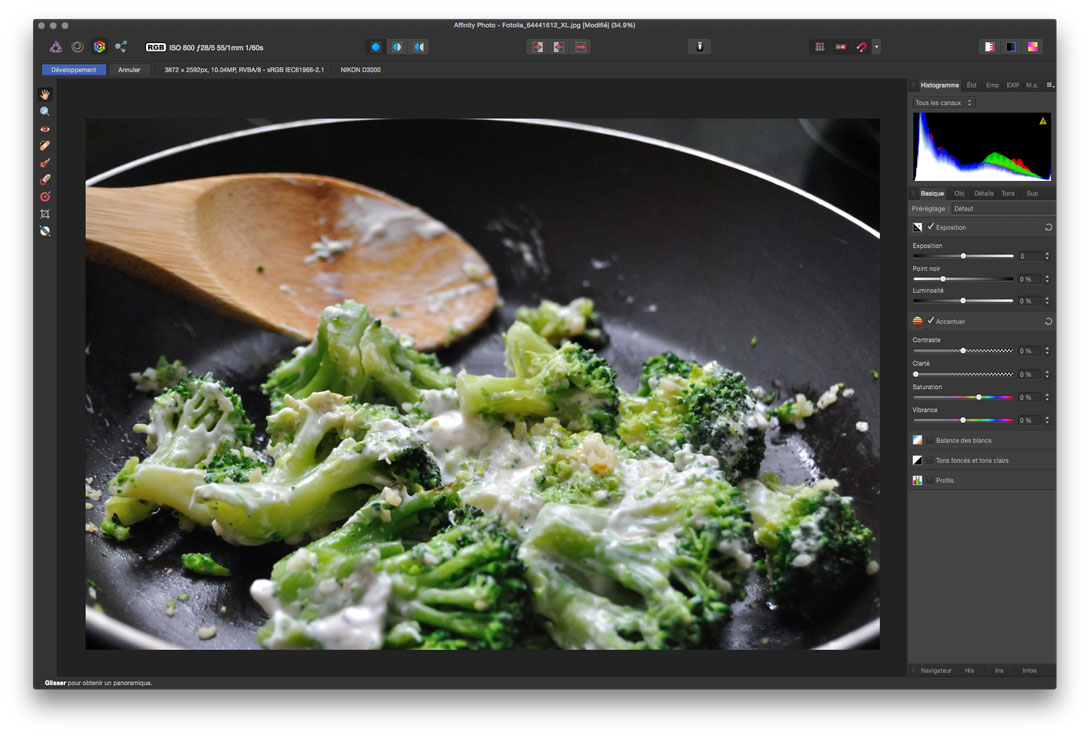Select the Overlay Paint brush tool
The height and width of the screenshot is (736, 1089).
45,162
